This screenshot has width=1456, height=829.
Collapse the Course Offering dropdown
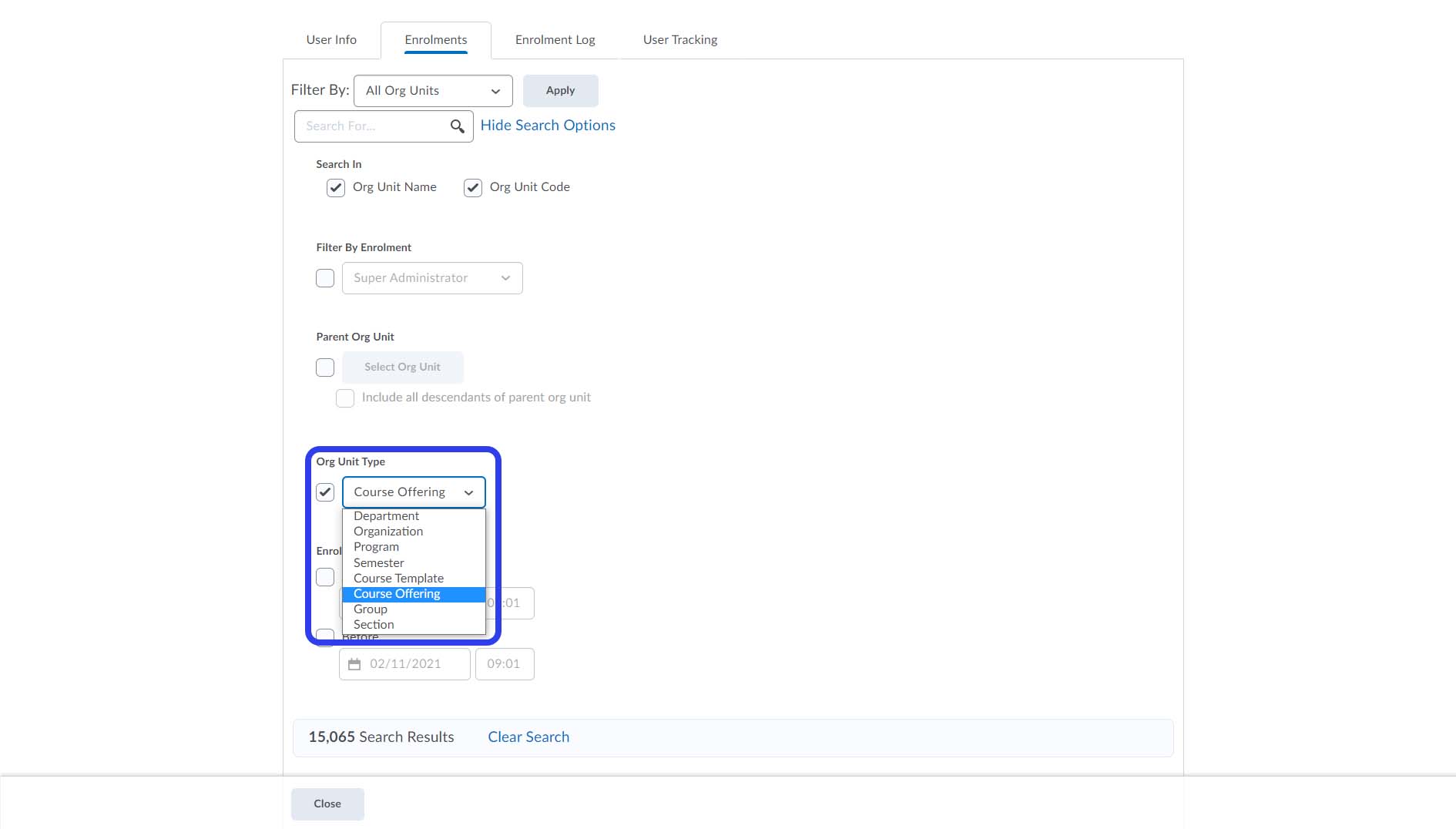[x=414, y=492]
